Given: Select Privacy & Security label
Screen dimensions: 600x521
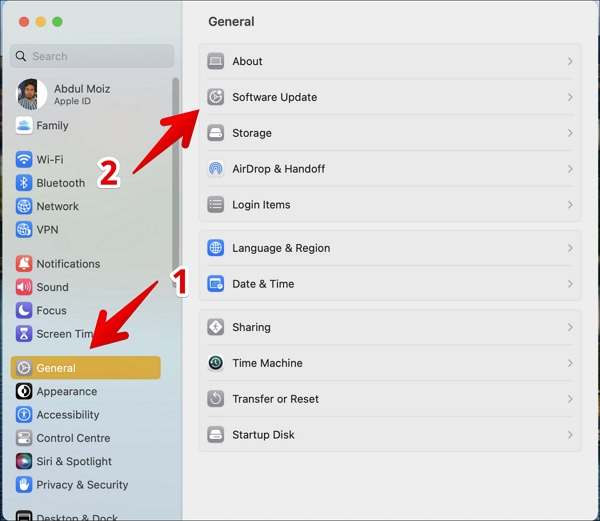Looking at the screenshot, I should pyautogui.click(x=82, y=485).
